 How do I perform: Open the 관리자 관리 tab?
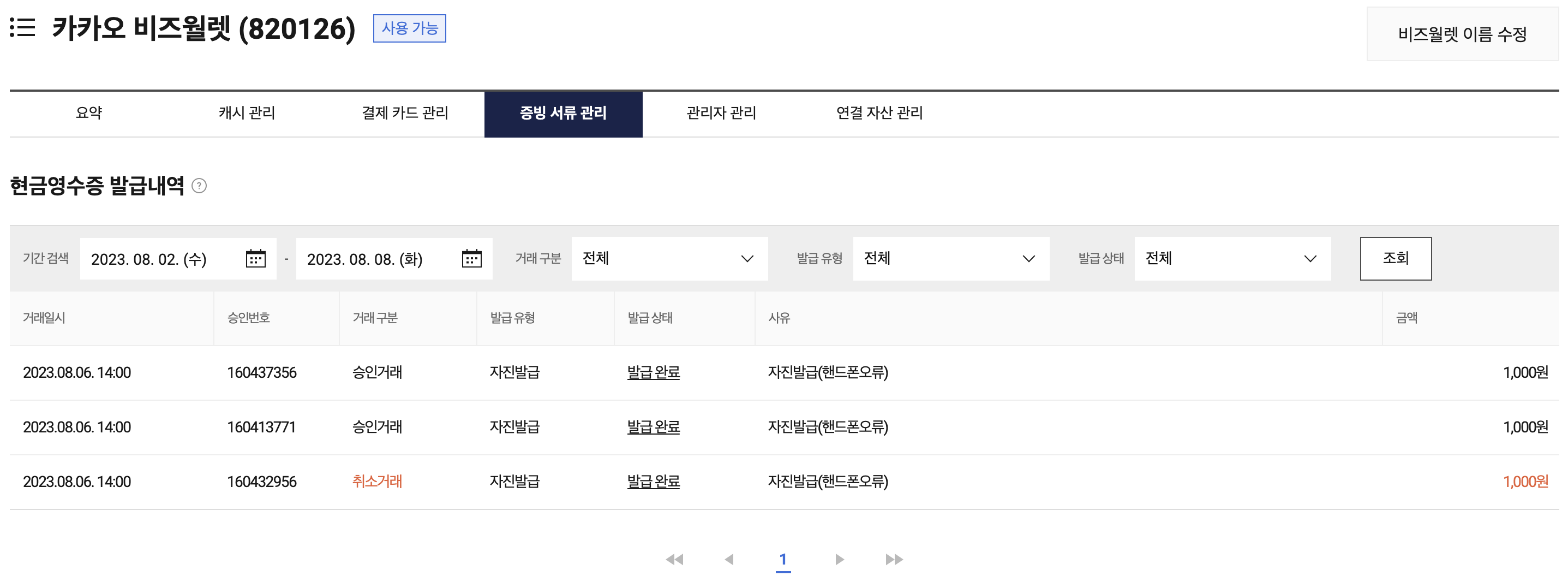coord(721,114)
